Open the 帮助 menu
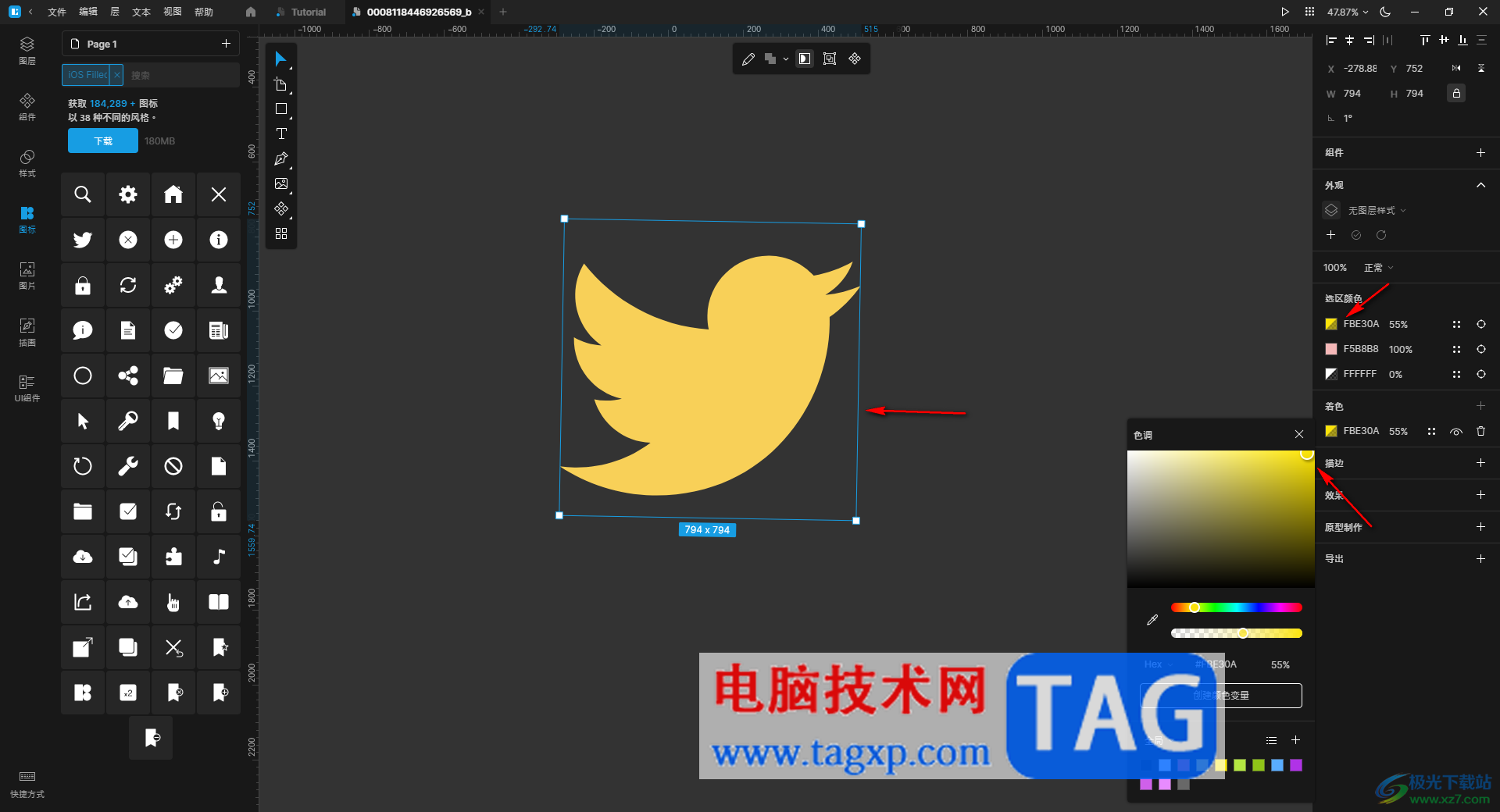 (204, 12)
